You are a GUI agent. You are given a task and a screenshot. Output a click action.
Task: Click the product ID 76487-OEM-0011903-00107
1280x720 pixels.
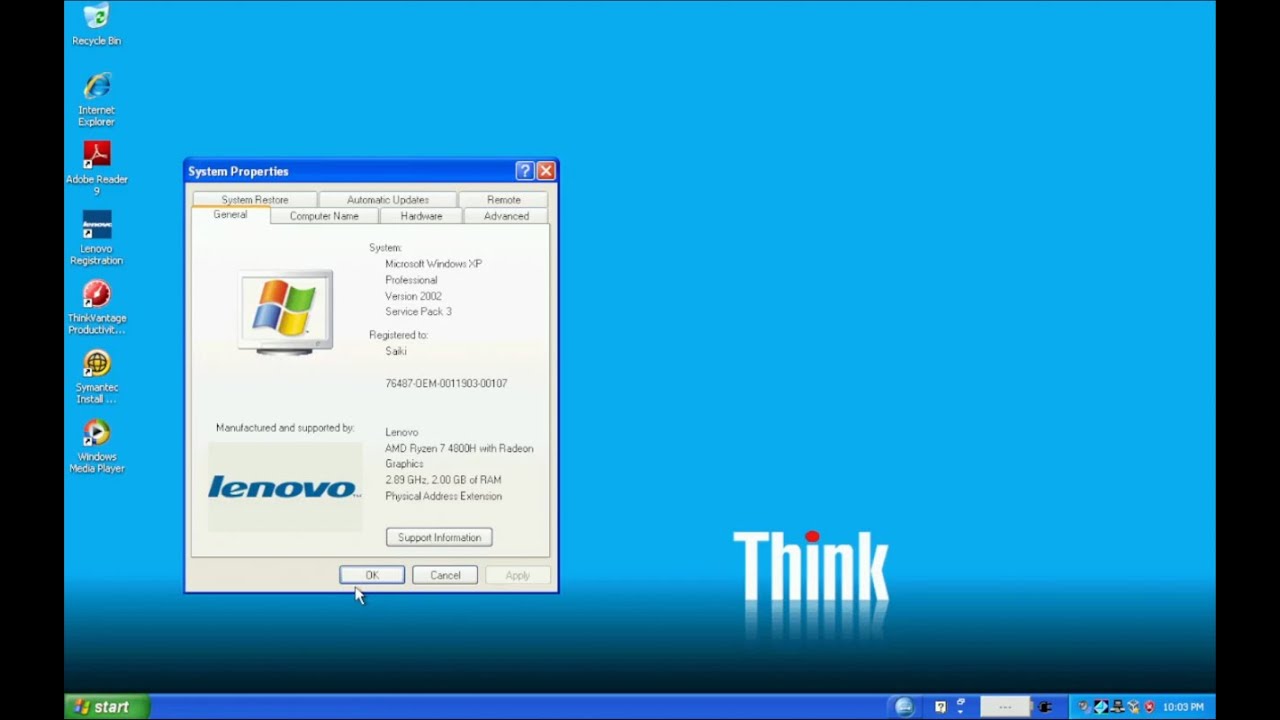(x=446, y=383)
